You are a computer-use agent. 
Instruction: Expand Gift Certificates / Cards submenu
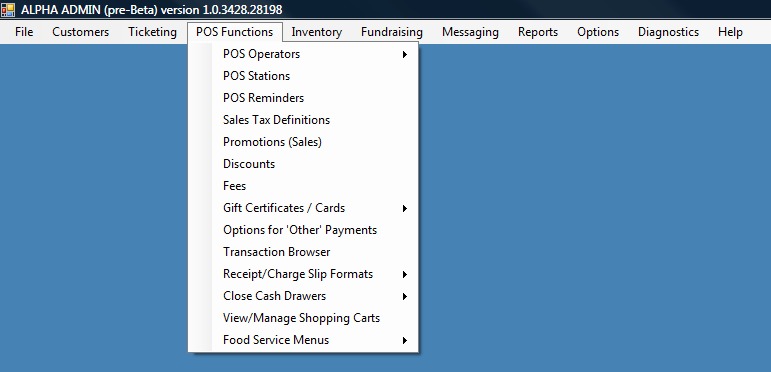pyautogui.click(x=303, y=208)
